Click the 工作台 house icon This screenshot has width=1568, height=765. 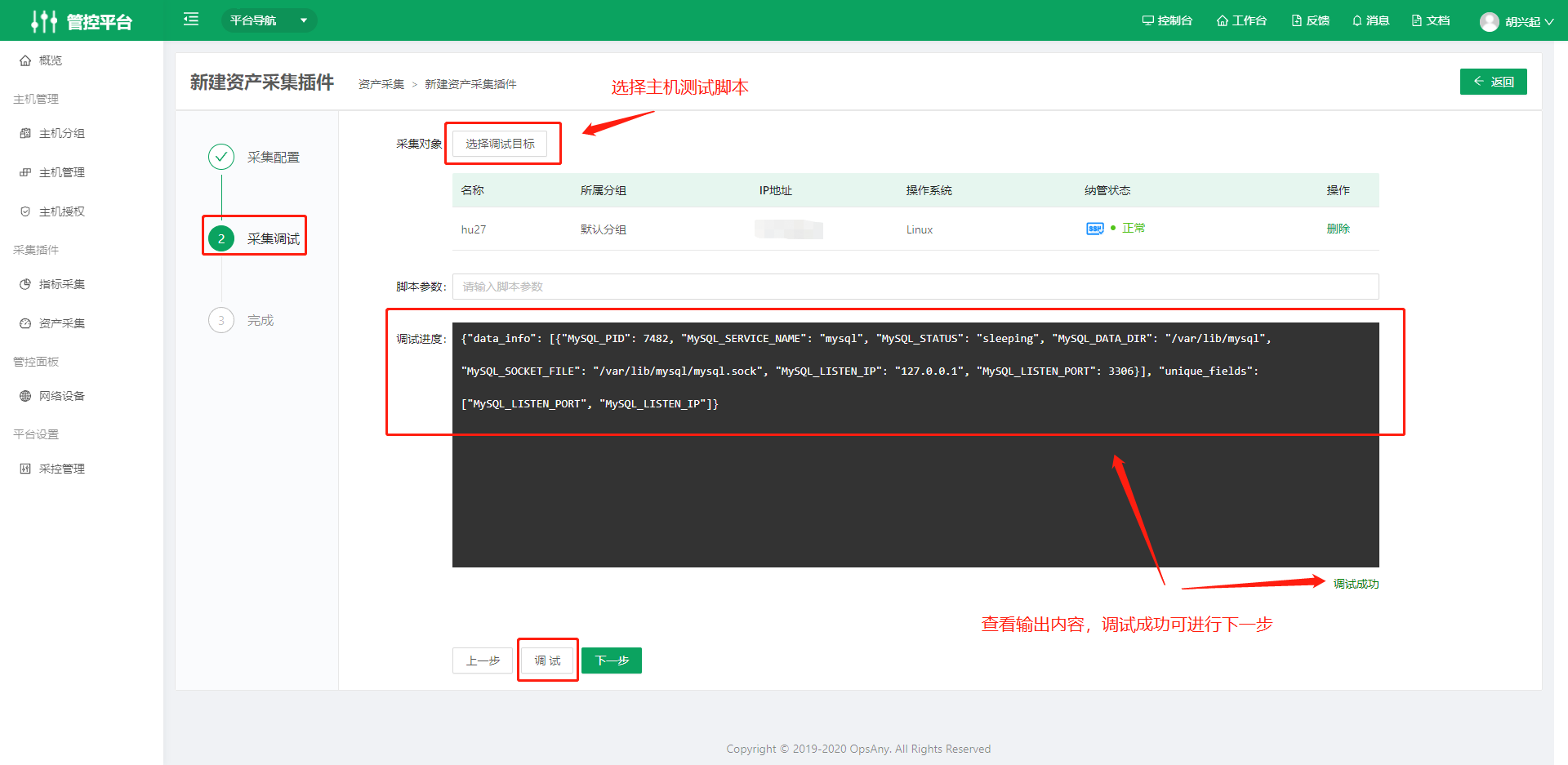[x=1223, y=20]
